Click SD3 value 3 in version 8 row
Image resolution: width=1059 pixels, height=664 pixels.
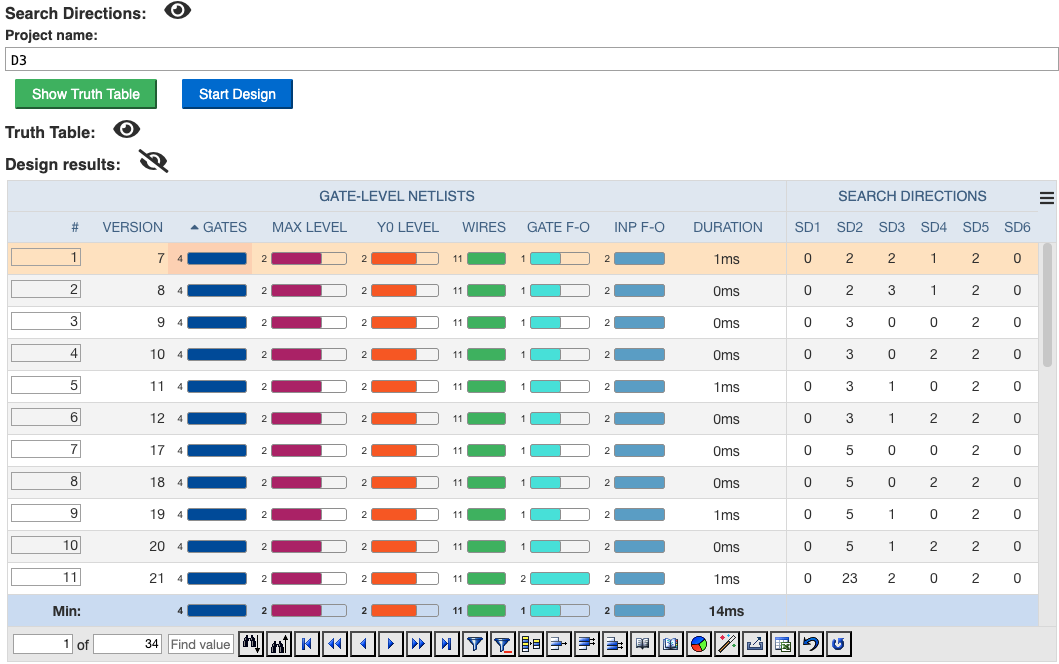coord(892,290)
